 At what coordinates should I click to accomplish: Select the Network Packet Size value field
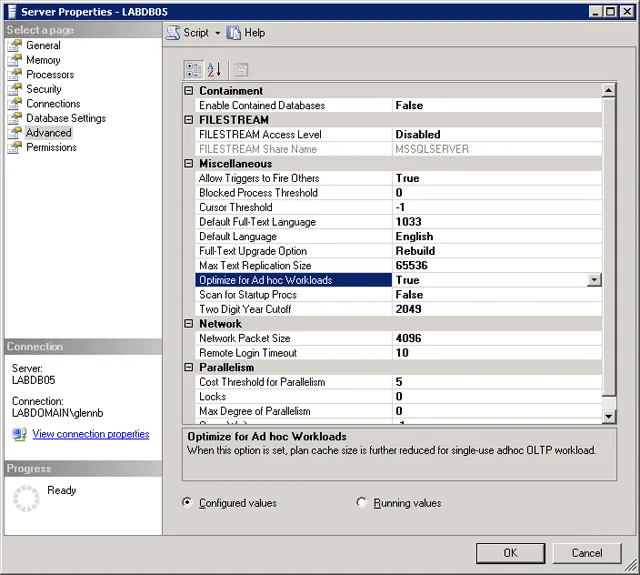click(x=495, y=339)
